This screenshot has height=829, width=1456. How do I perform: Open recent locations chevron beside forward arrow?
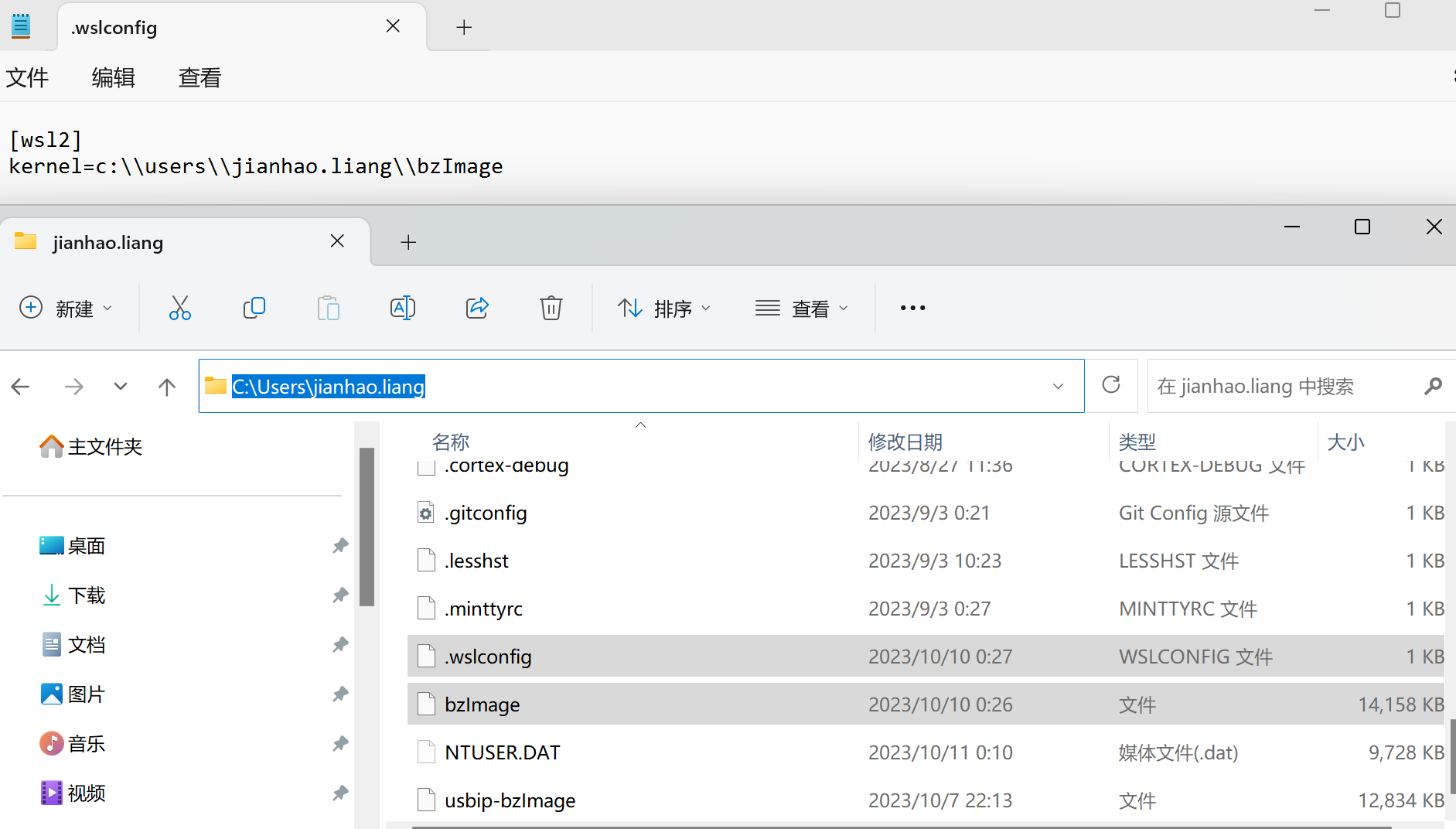tap(121, 386)
